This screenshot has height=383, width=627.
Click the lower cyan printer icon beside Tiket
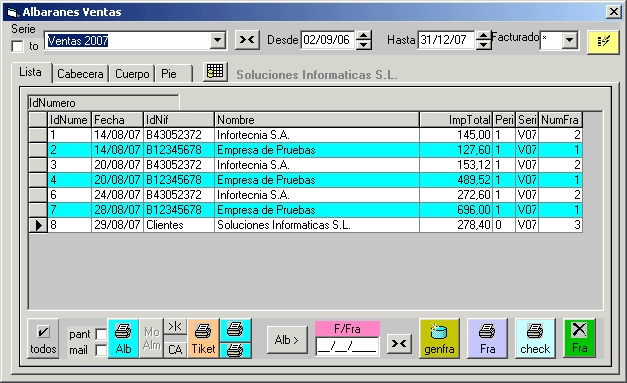tap(236, 350)
